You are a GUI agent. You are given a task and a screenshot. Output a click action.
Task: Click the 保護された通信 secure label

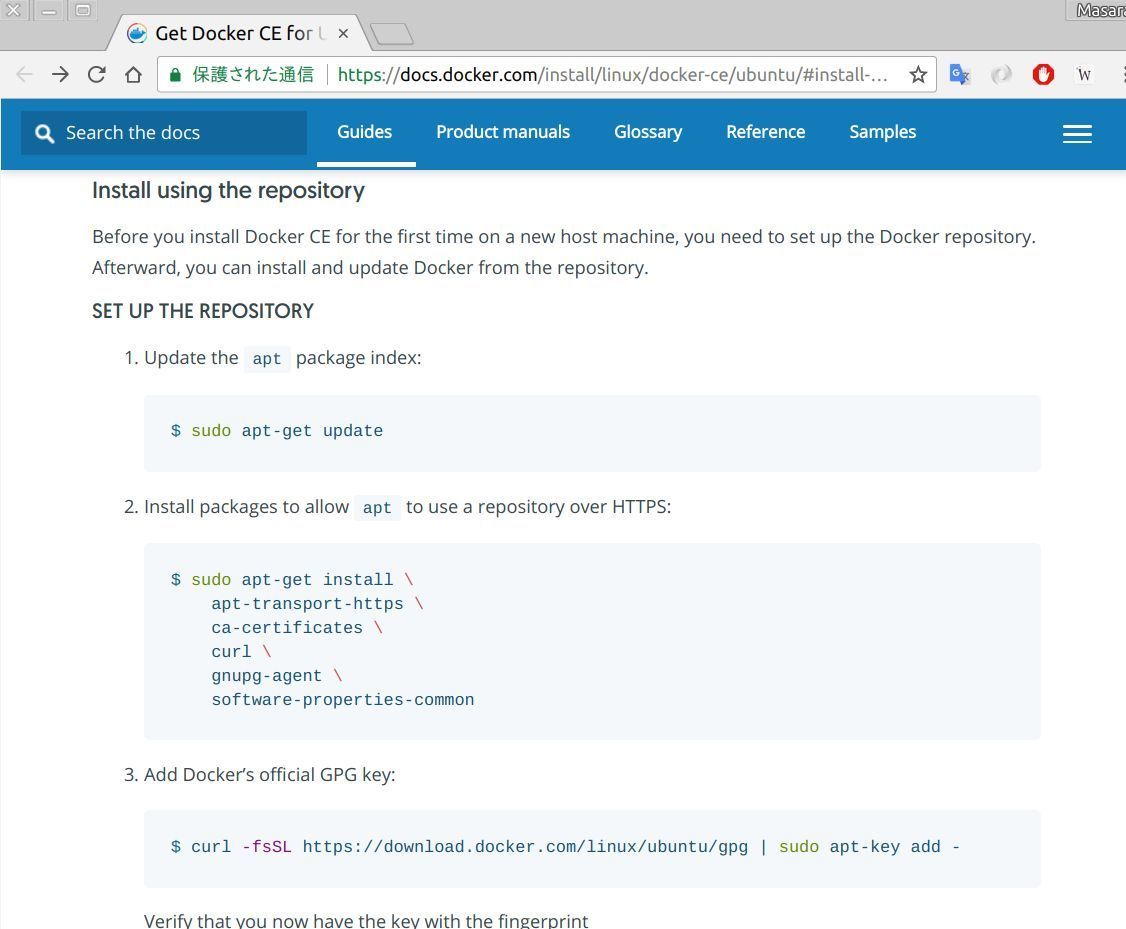(x=253, y=75)
